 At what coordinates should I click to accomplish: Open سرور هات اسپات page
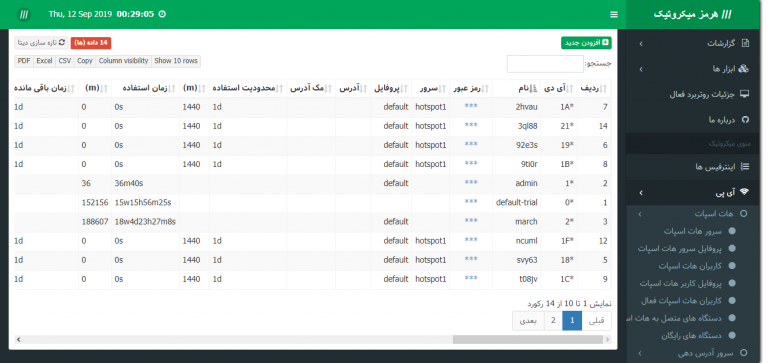[693, 231]
